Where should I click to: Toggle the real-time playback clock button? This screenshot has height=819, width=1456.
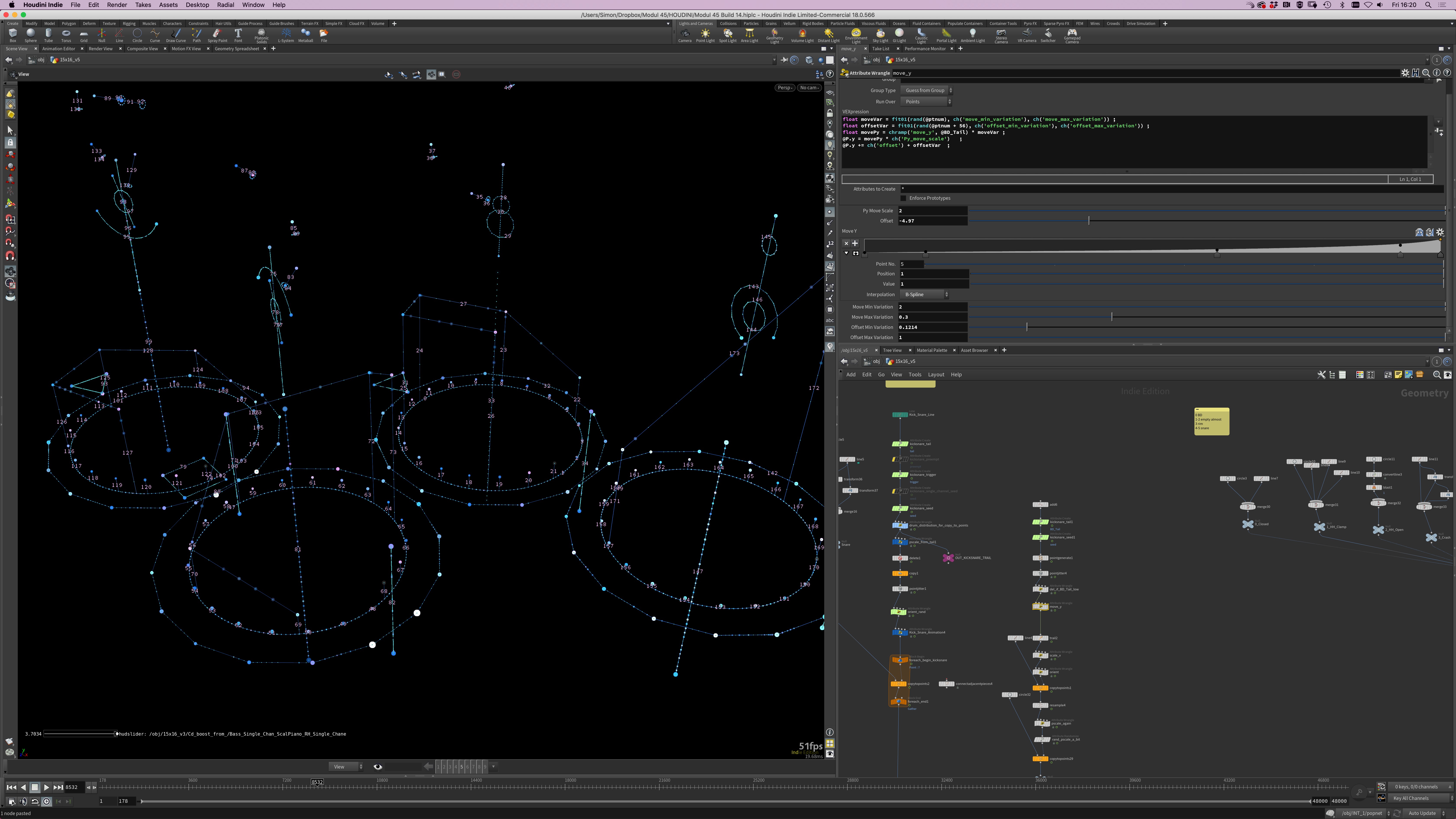coord(46,801)
